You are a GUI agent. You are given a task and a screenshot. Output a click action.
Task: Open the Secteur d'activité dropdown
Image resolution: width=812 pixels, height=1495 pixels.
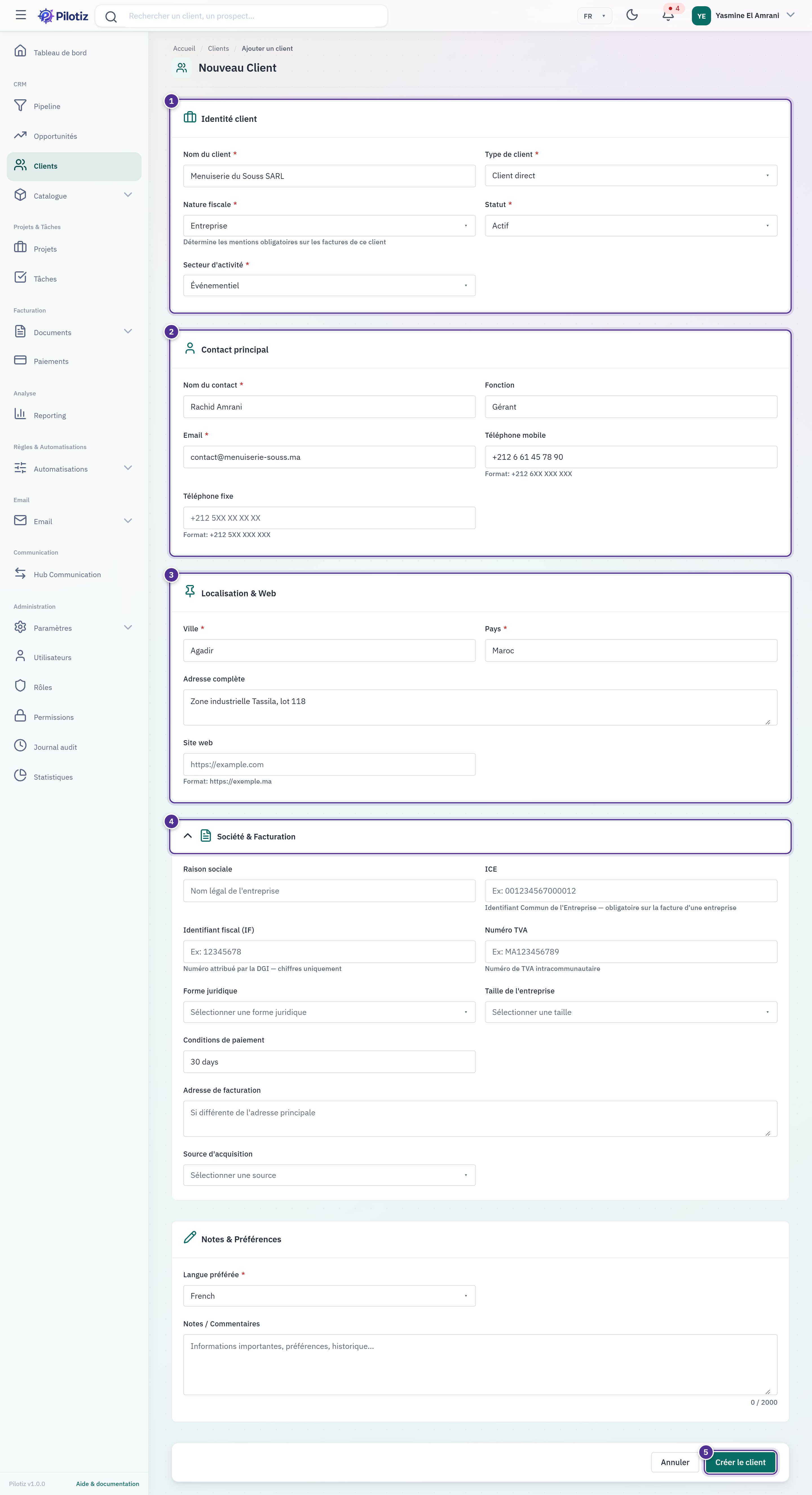click(329, 285)
